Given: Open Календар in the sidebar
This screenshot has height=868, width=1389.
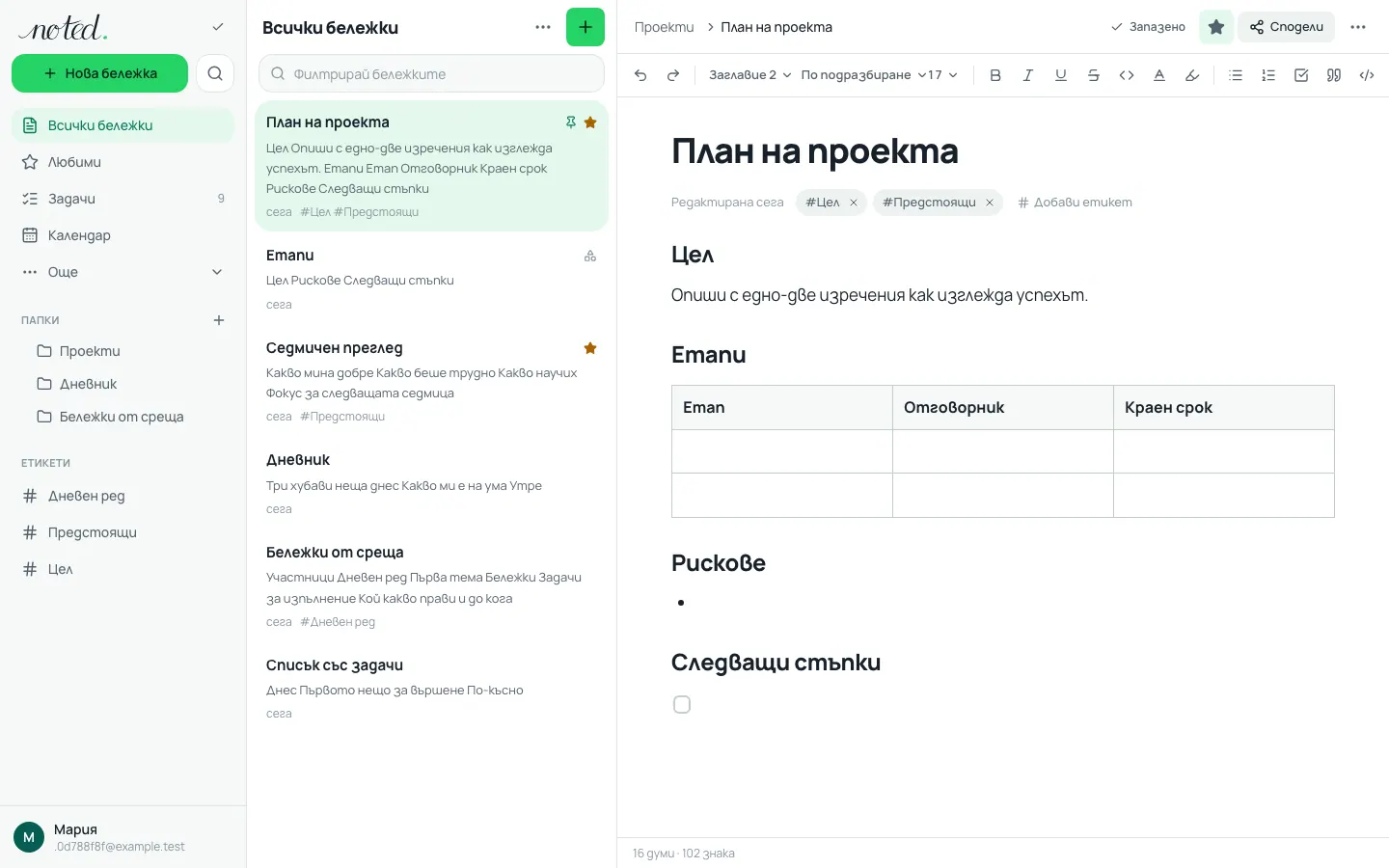Looking at the screenshot, I should (123, 235).
